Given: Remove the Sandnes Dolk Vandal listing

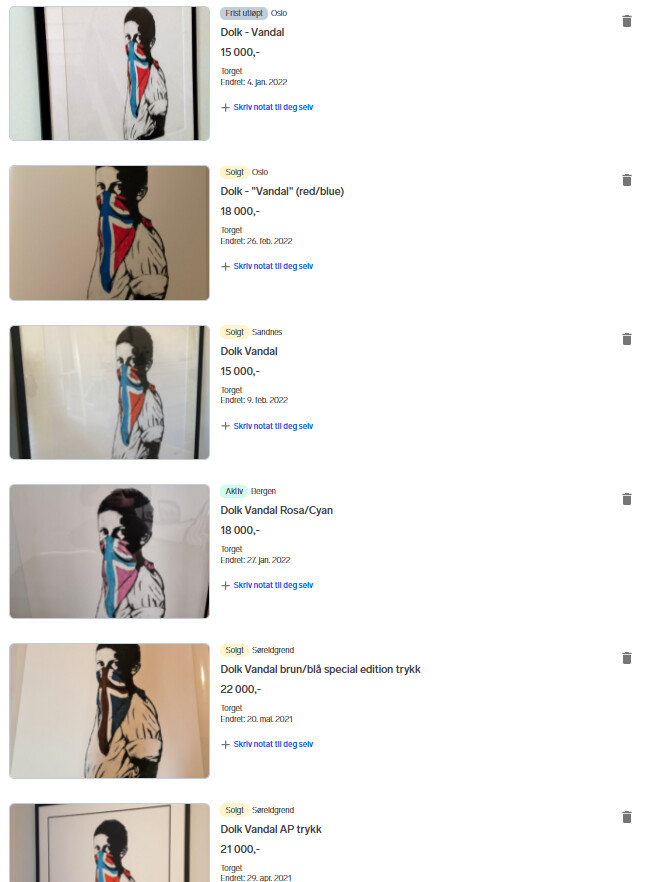Looking at the screenshot, I should 627,339.
